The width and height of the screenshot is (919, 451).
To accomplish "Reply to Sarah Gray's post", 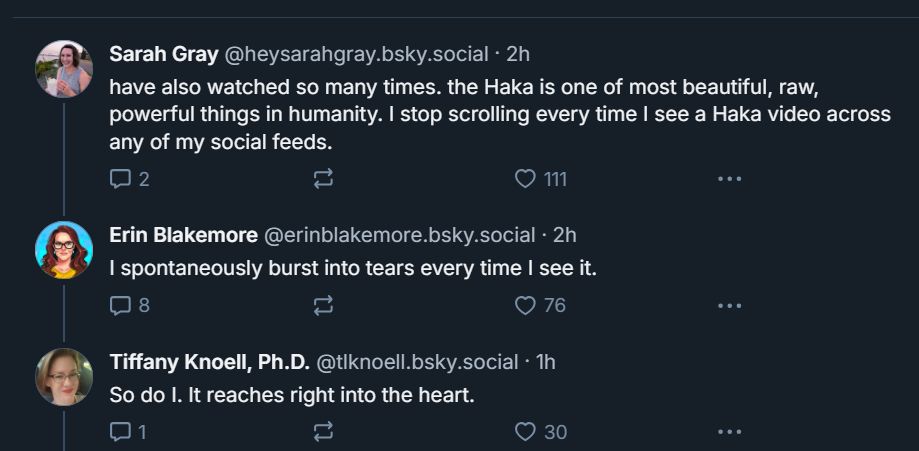I will tap(121, 179).
